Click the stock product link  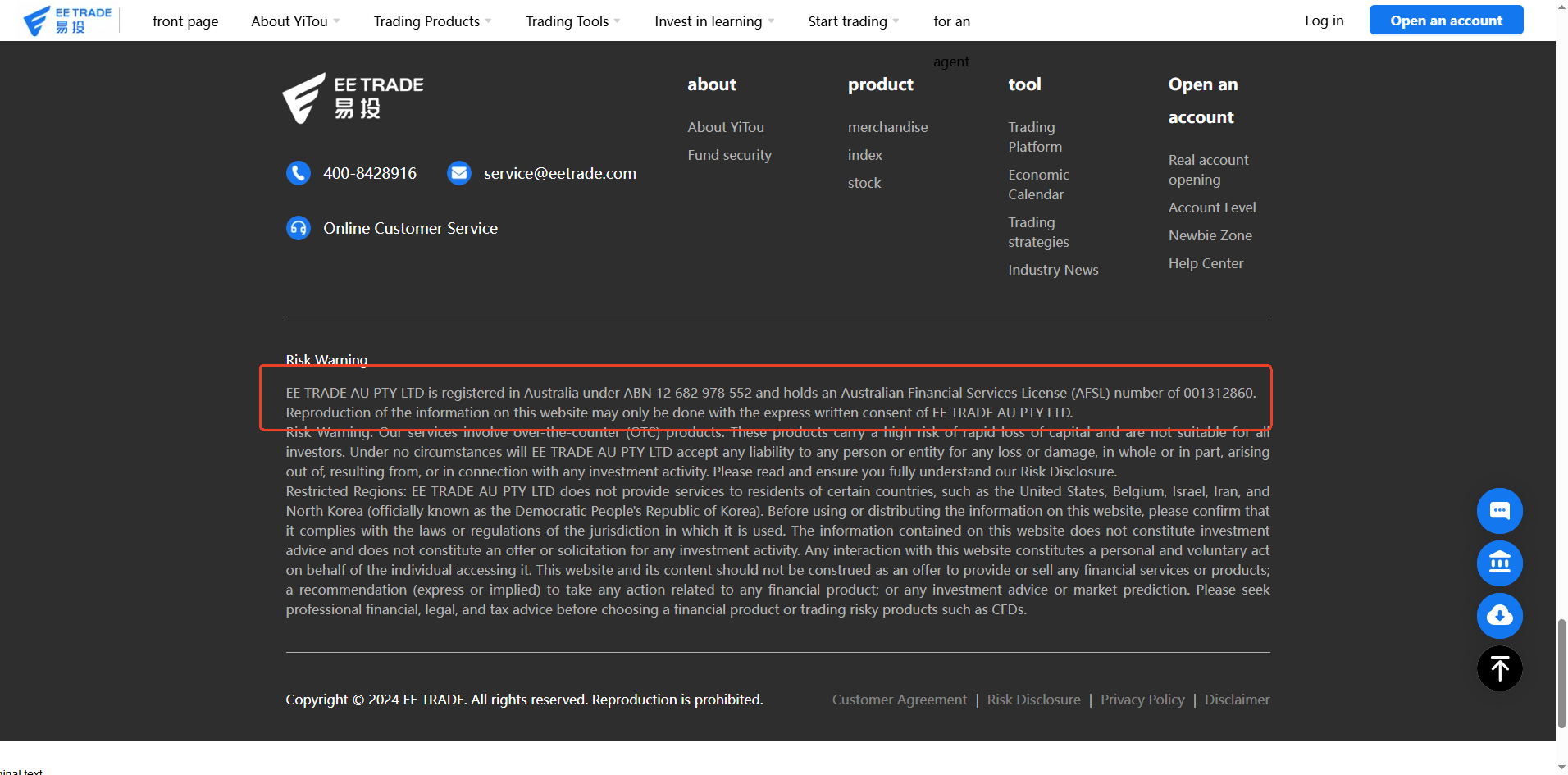click(x=864, y=183)
